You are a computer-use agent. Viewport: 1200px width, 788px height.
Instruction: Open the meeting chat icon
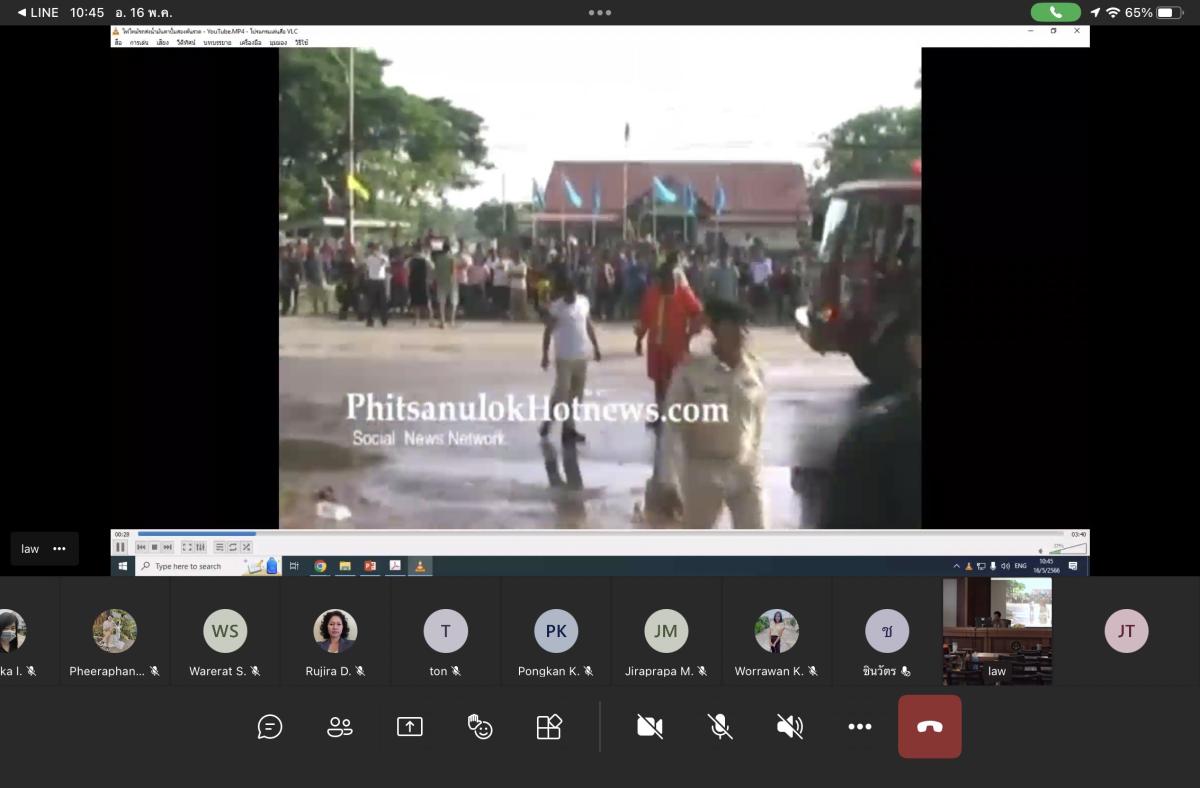[270, 727]
